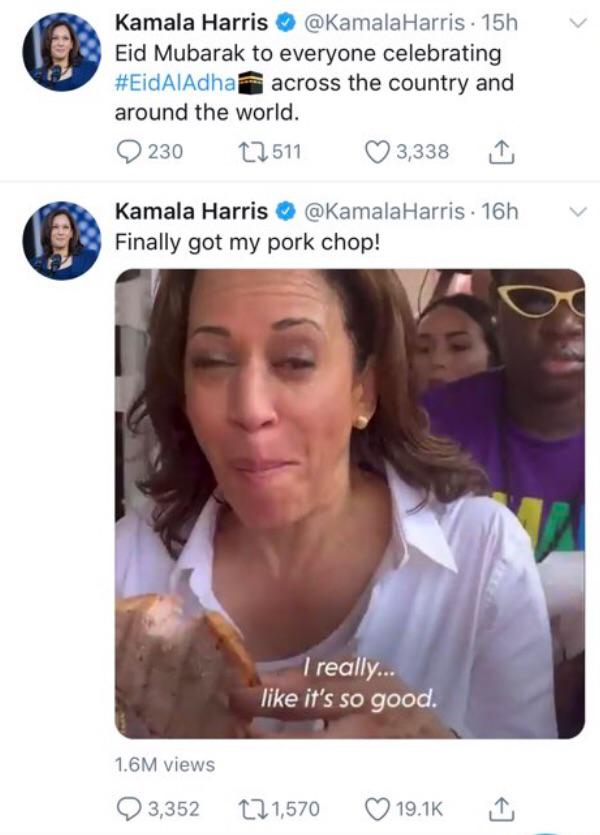Image resolution: width=600 pixels, height=835 pixels.
Task: Reply to the Eid Mubarak tweet
Action: point(130,152)
